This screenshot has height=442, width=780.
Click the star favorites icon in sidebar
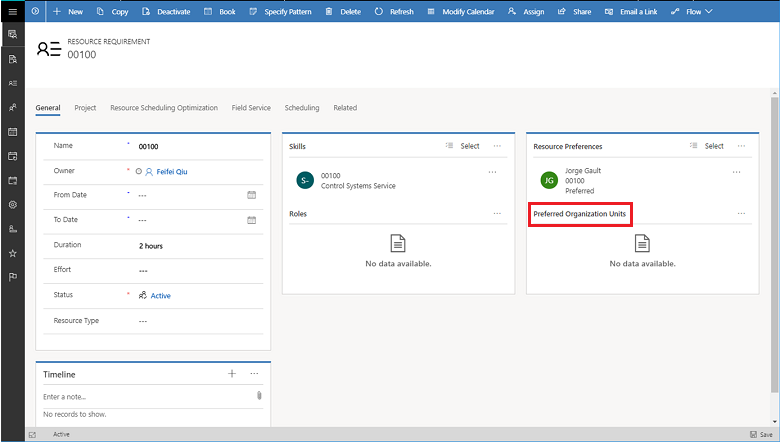[x=12, y=253]
